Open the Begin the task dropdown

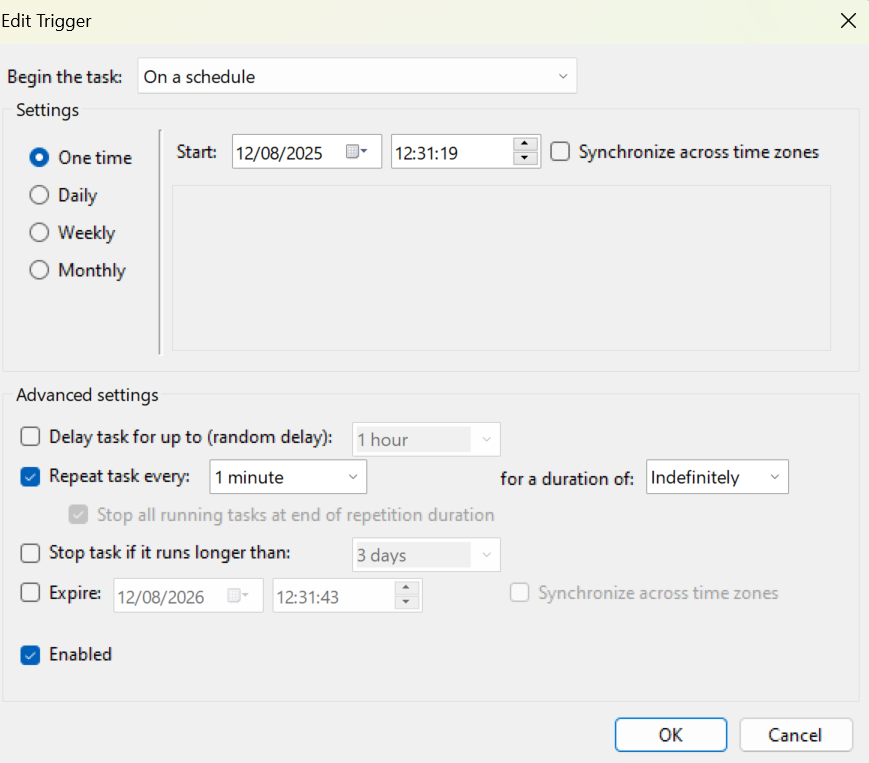357,76
